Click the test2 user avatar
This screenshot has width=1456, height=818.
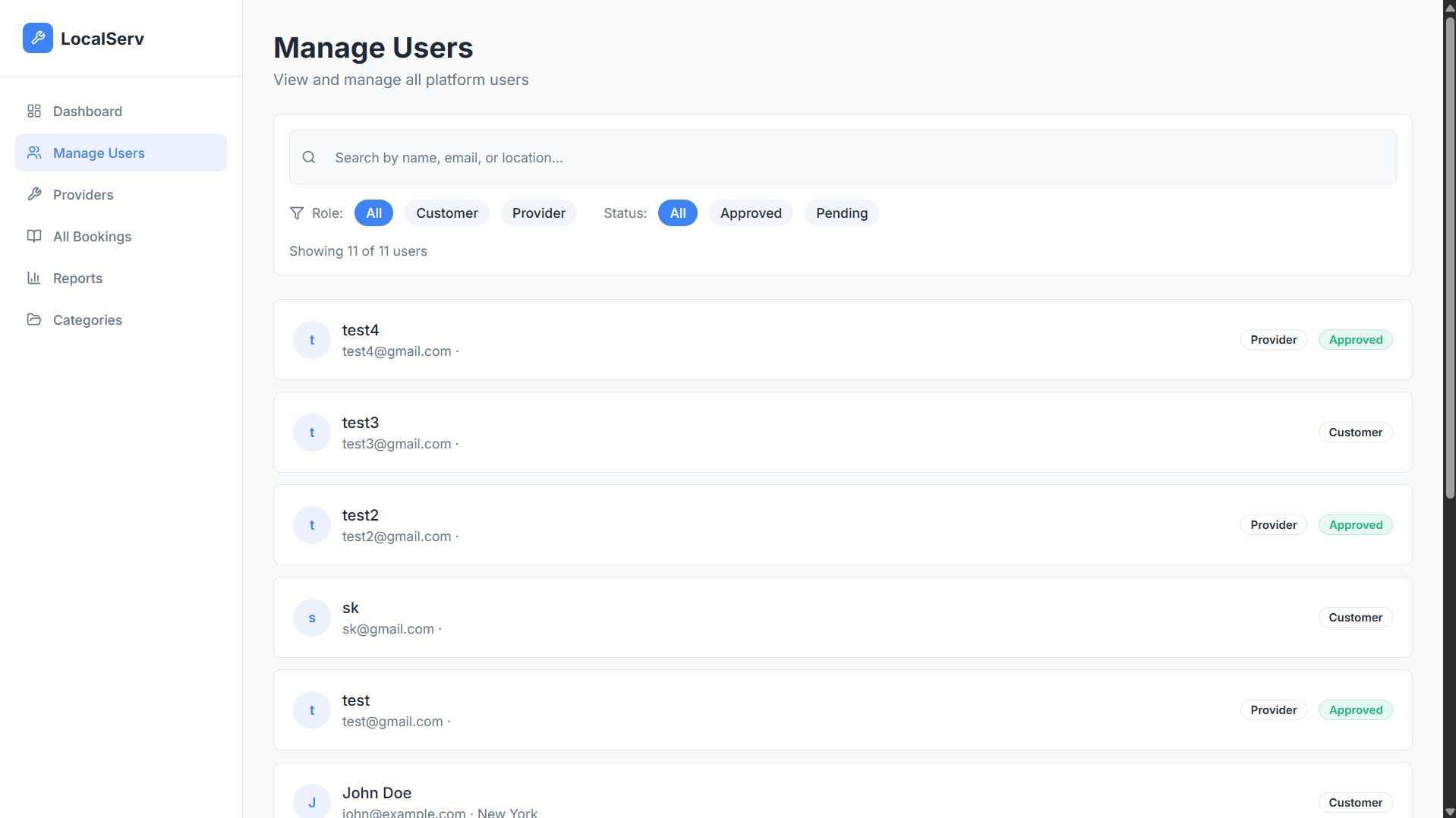312,525
